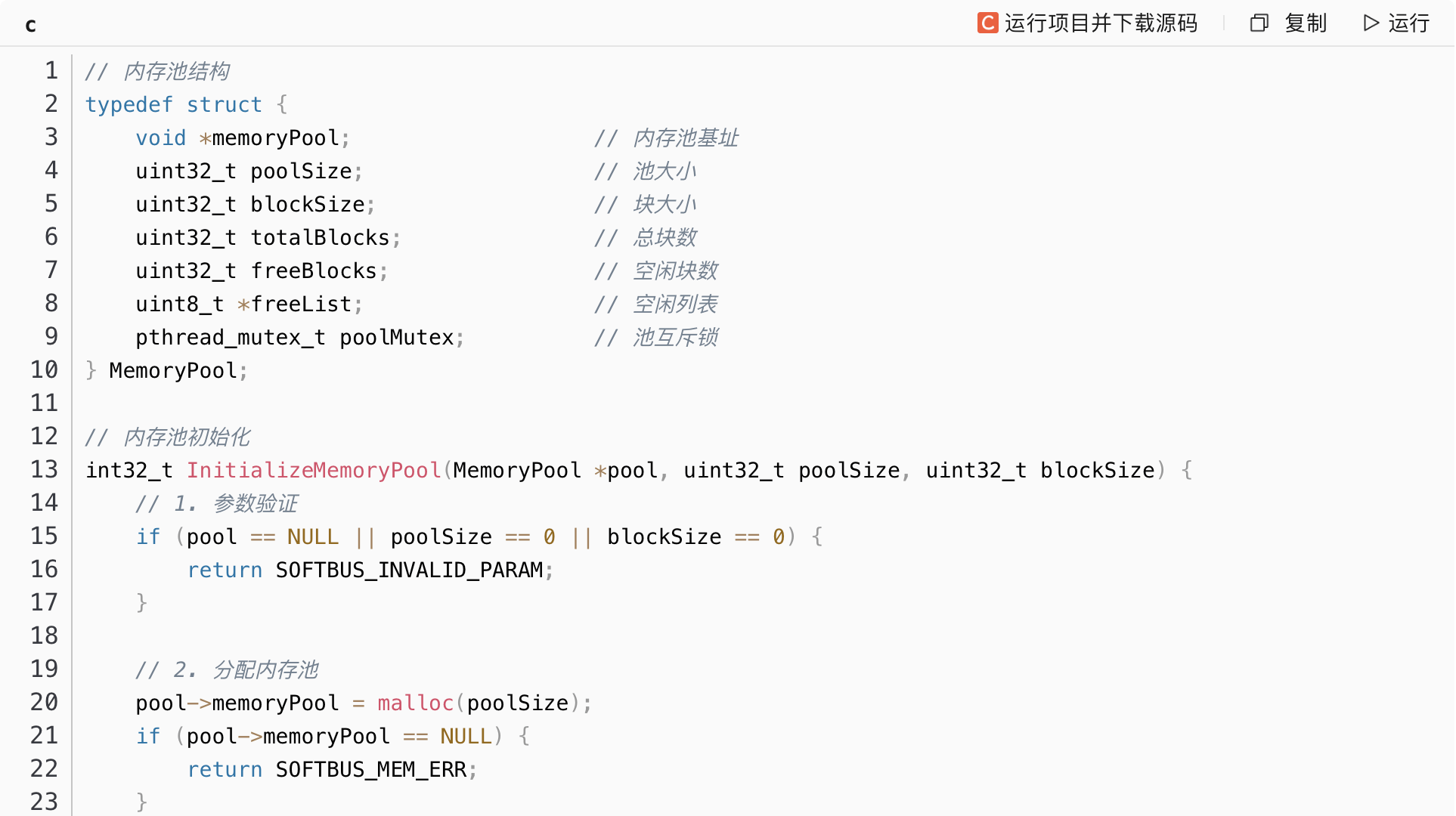Click line number 13 in gutter

[x=45, y=470]
